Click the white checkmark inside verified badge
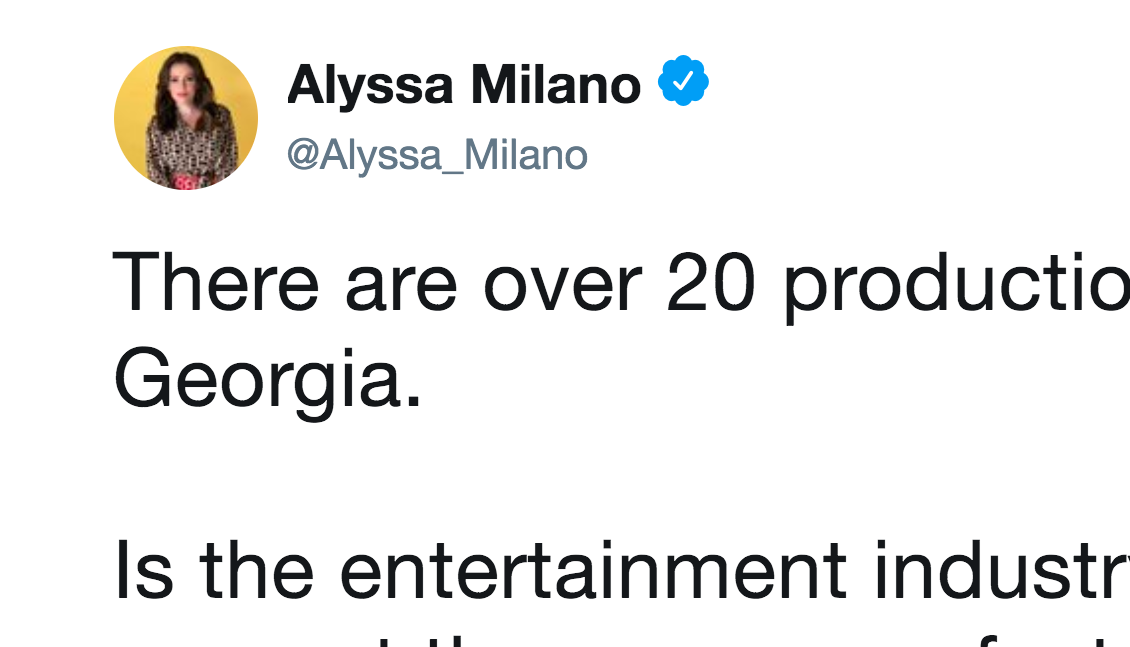The width and height of the screenshot is (1130, 647). [683, 81]
